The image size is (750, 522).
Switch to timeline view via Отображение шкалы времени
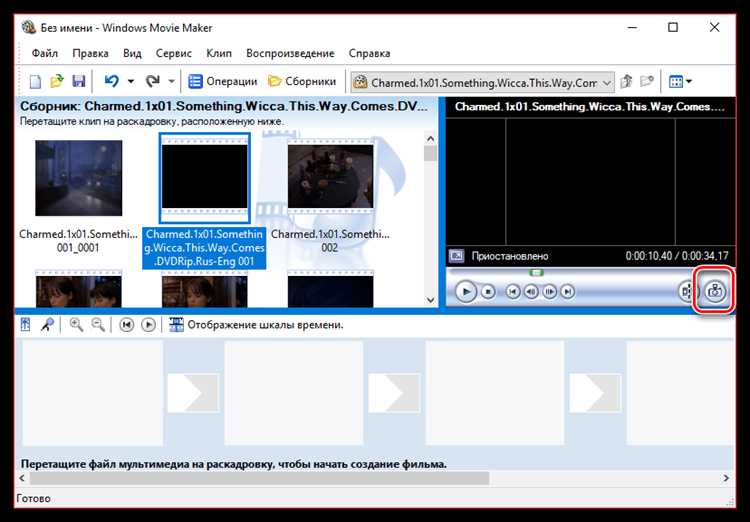[256, 325]
